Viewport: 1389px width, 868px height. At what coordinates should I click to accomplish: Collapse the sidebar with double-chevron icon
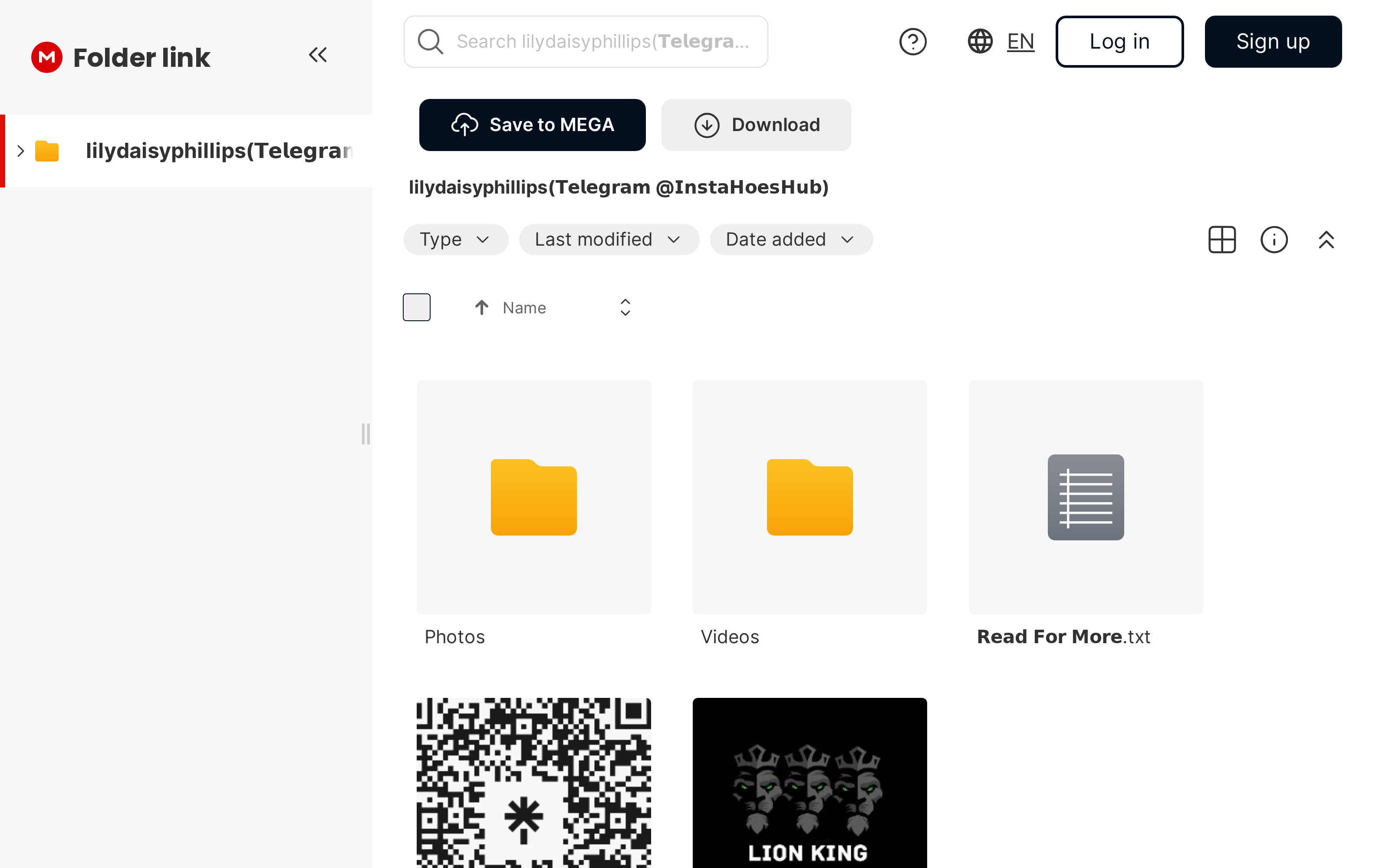click(x=318, y=55)
